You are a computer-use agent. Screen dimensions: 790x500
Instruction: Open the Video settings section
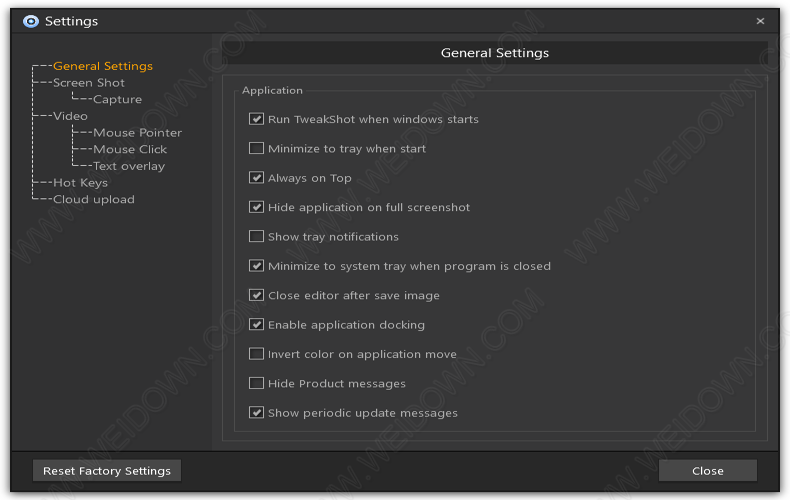click(71, 116)
